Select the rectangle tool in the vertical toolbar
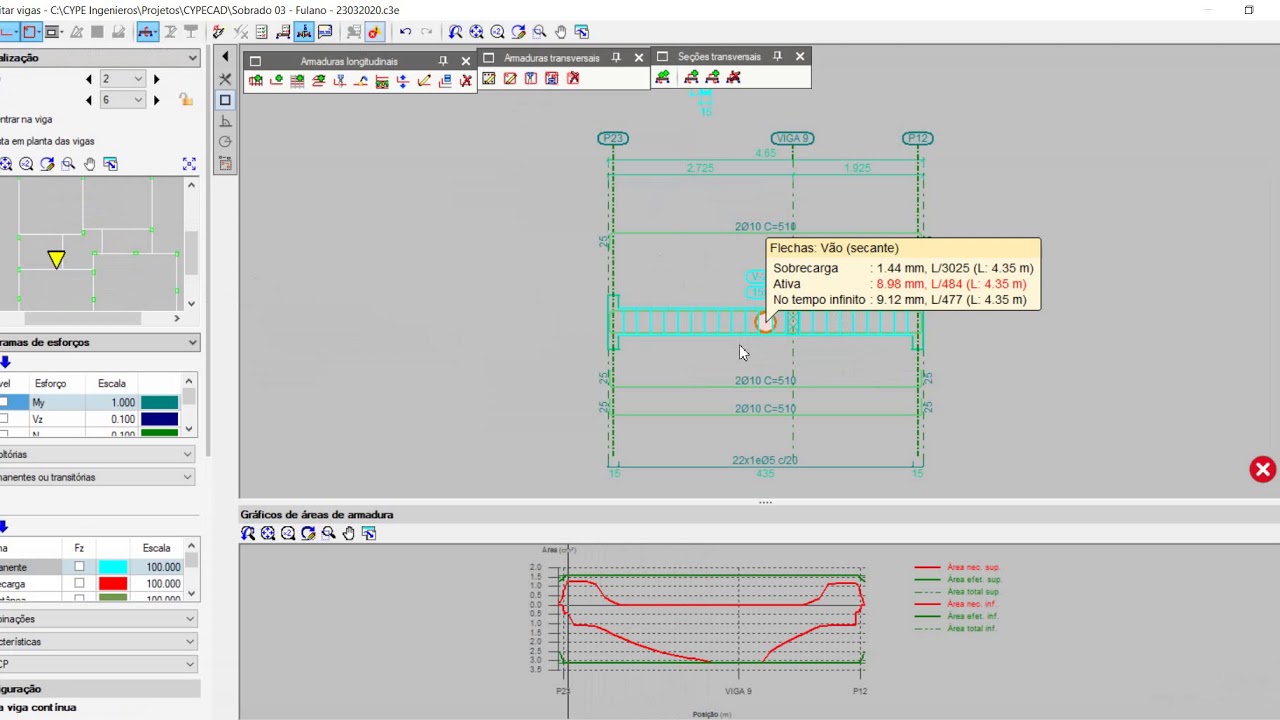 225,100
